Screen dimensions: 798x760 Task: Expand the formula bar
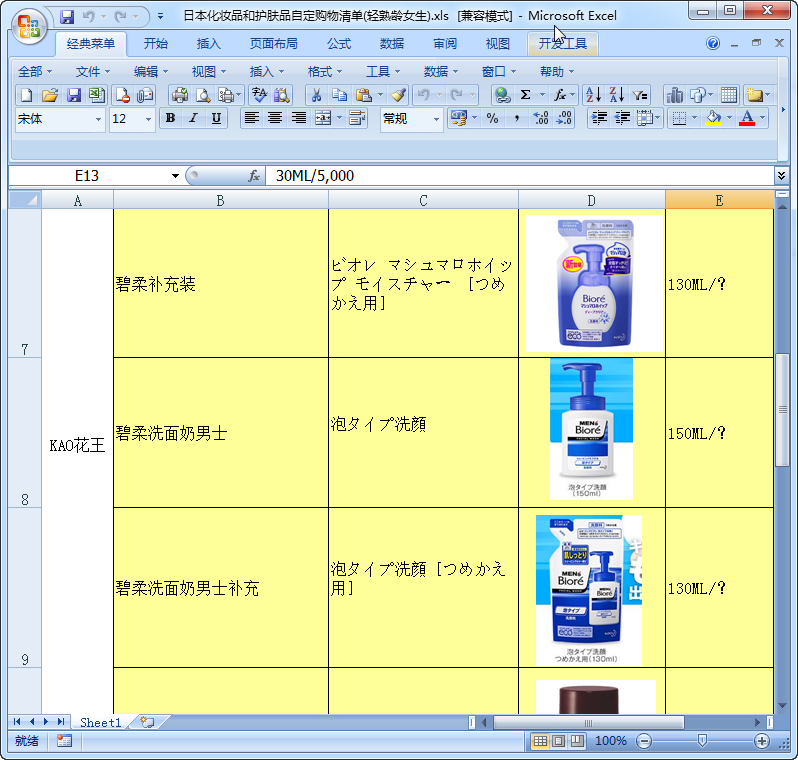click(x=781, y=176)
